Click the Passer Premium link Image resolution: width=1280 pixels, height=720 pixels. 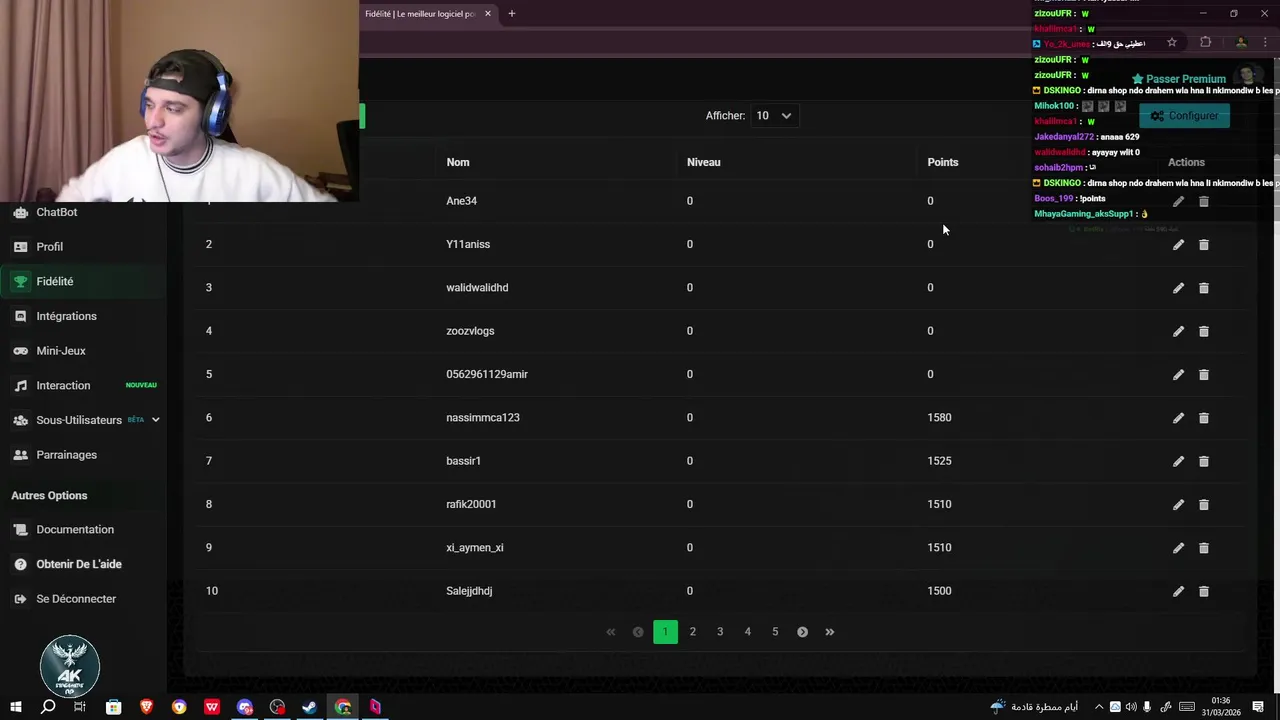(1179, 79)
